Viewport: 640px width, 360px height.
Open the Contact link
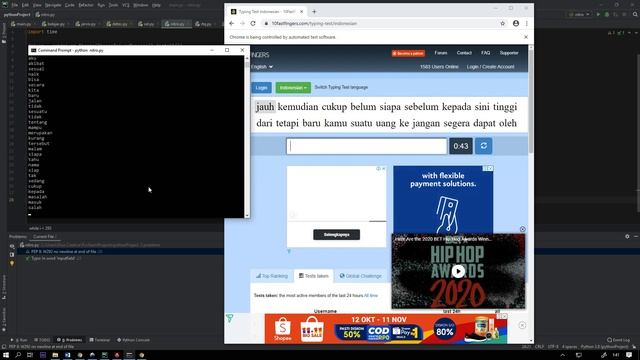point(464,53)
